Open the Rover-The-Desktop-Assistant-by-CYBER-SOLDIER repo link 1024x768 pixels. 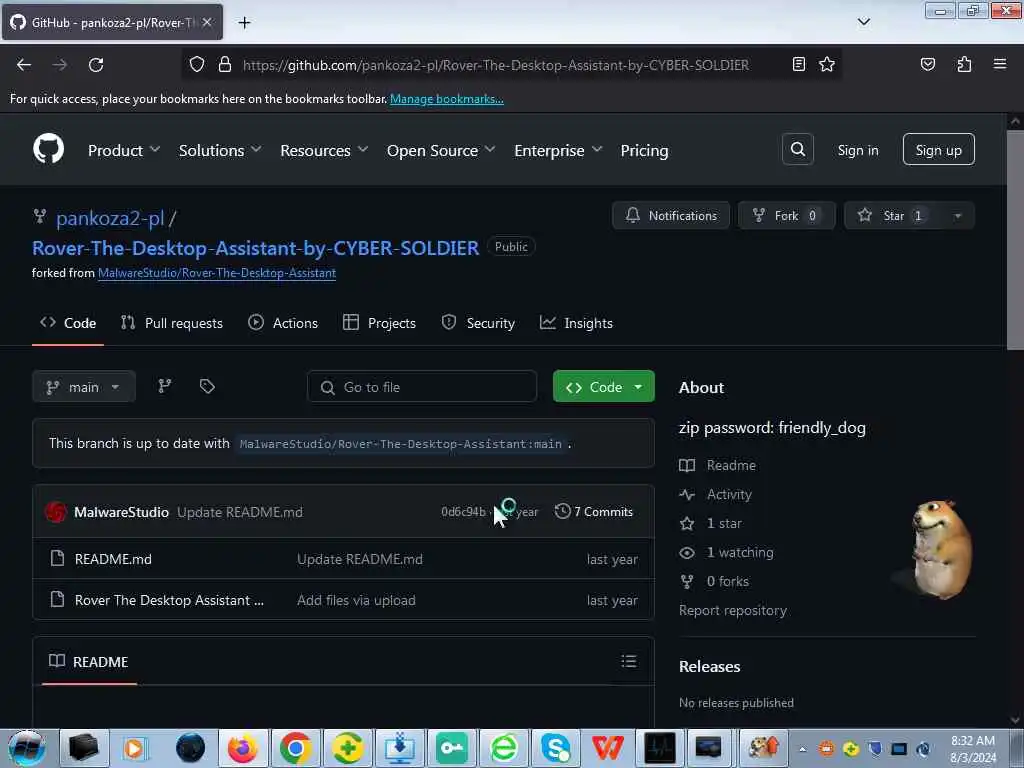[x=255, y=248]
